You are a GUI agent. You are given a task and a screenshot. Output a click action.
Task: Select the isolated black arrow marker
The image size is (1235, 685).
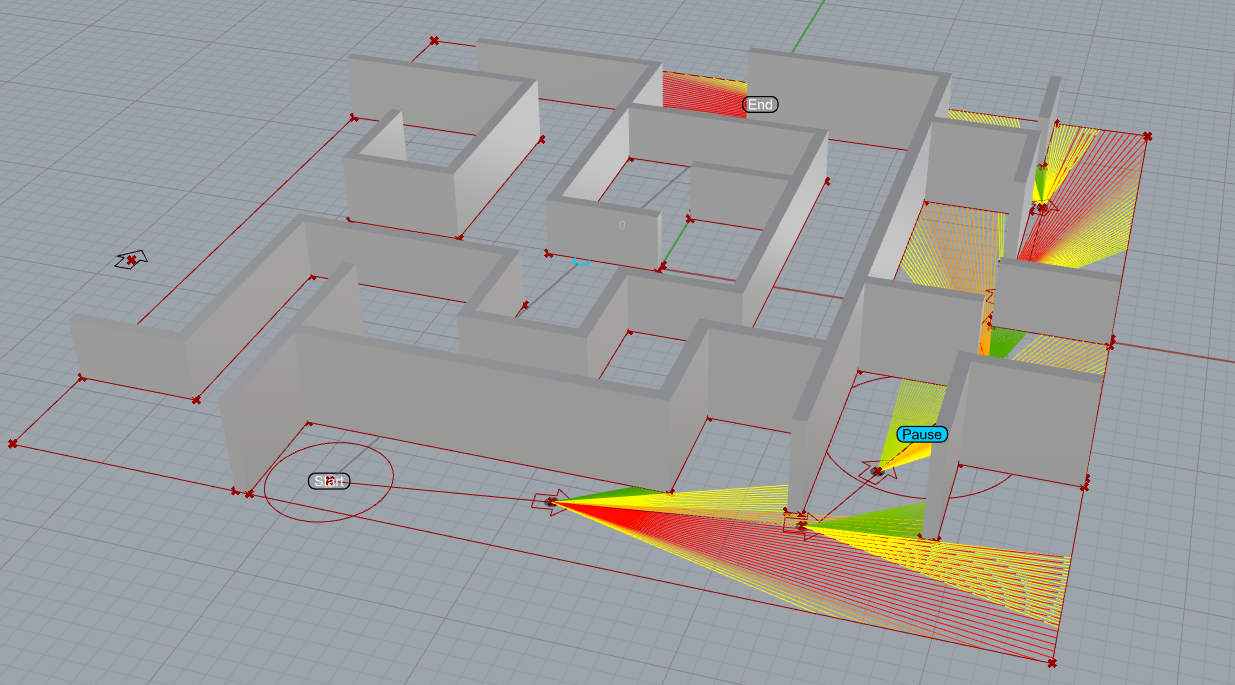(131, 260)
